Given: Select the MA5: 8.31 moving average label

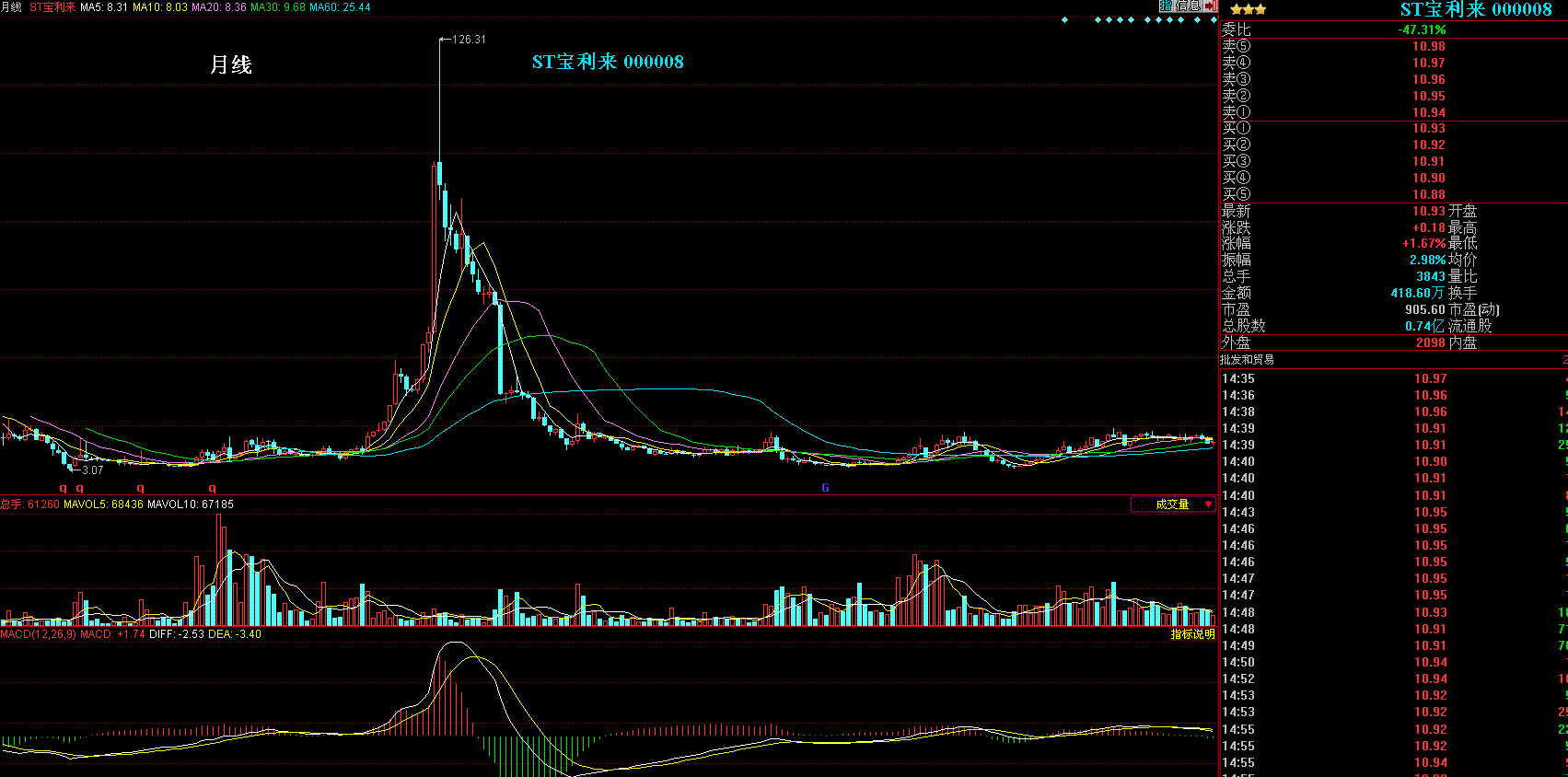Looking at the screenshot, I should (x=104, y=6).
